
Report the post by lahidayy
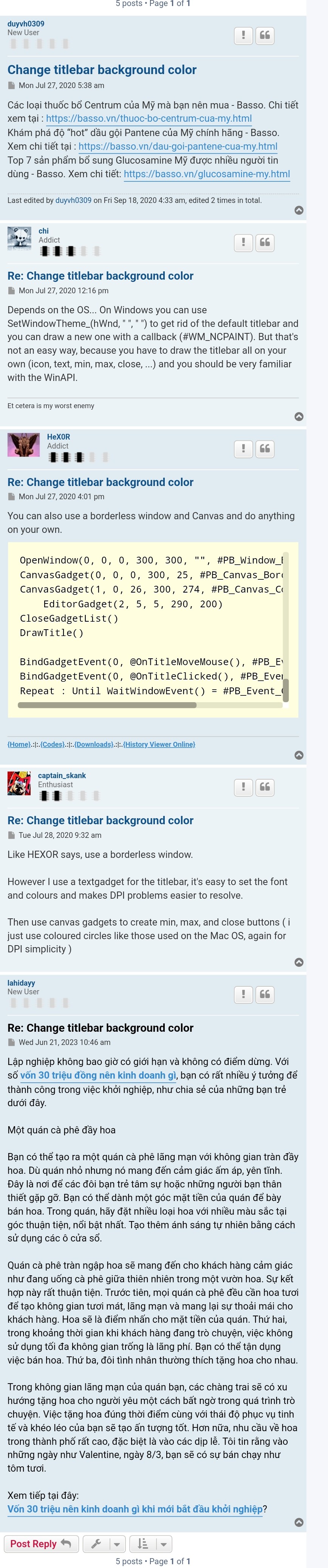click(x=243, y=994)
